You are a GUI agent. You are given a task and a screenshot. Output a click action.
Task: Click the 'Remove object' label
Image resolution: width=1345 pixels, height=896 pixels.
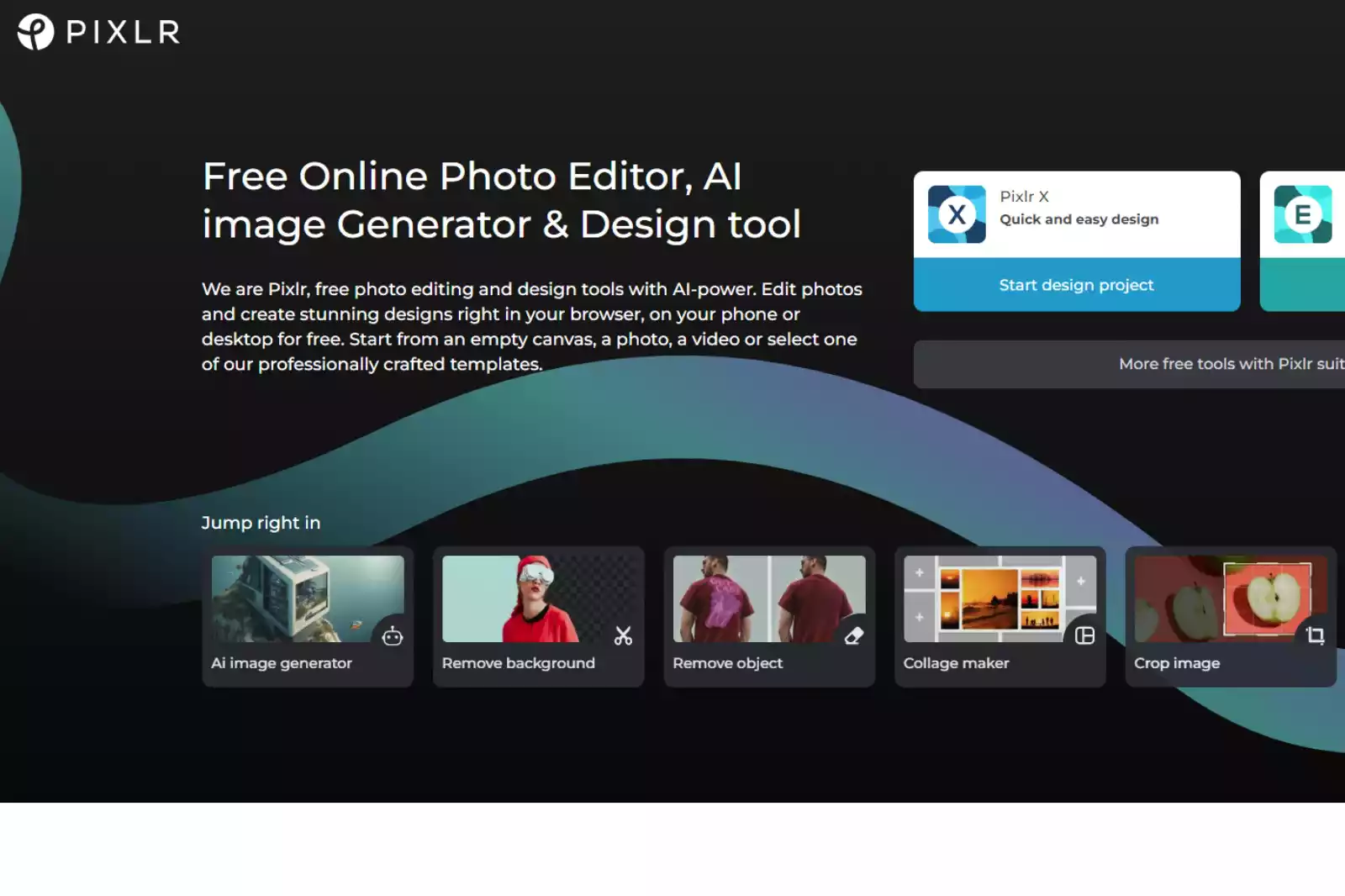point(728,663)
